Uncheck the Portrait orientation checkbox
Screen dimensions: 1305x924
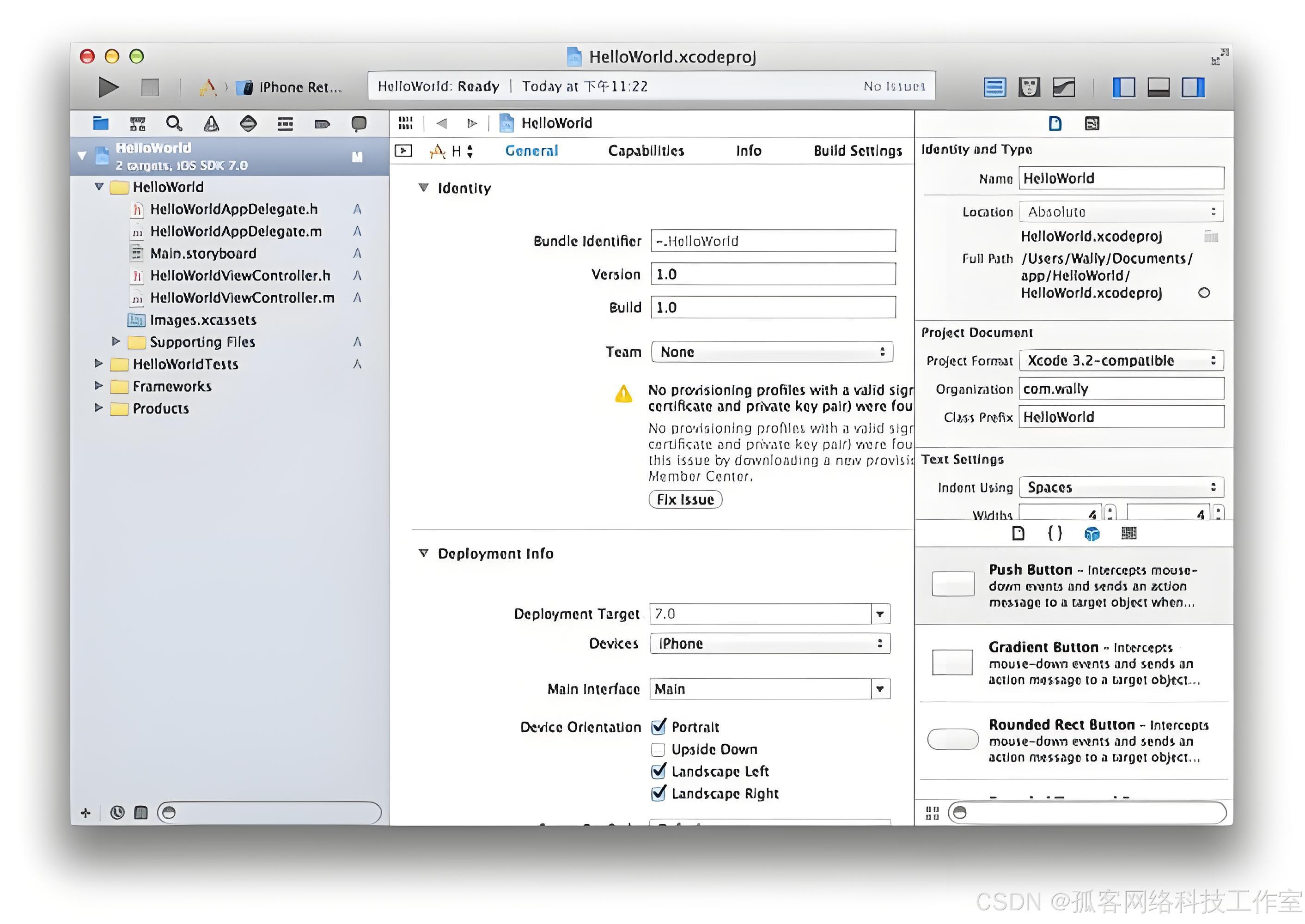pyautogui.click(x=659, y=727)
